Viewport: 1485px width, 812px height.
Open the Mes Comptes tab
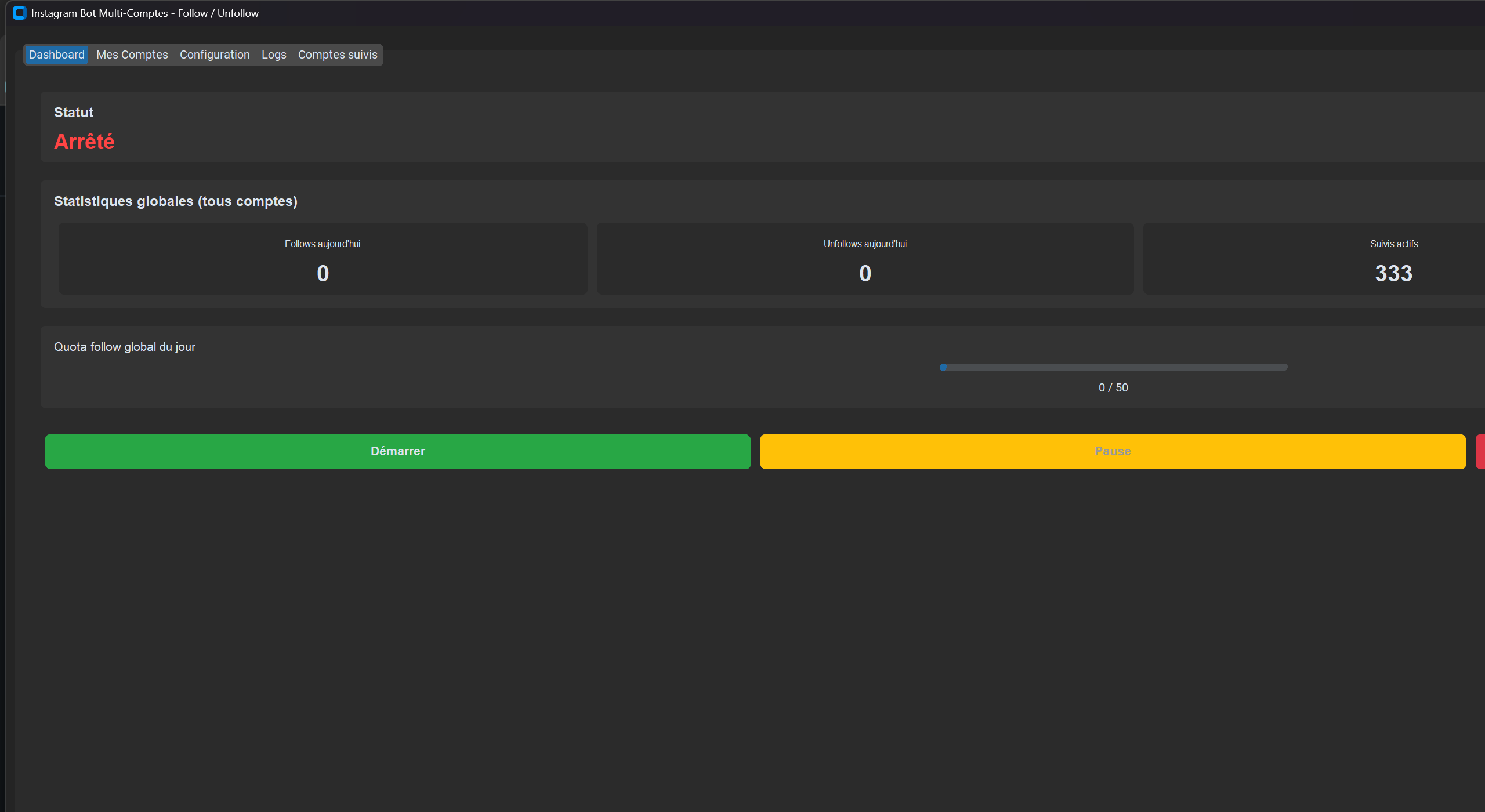click(132, 55)
